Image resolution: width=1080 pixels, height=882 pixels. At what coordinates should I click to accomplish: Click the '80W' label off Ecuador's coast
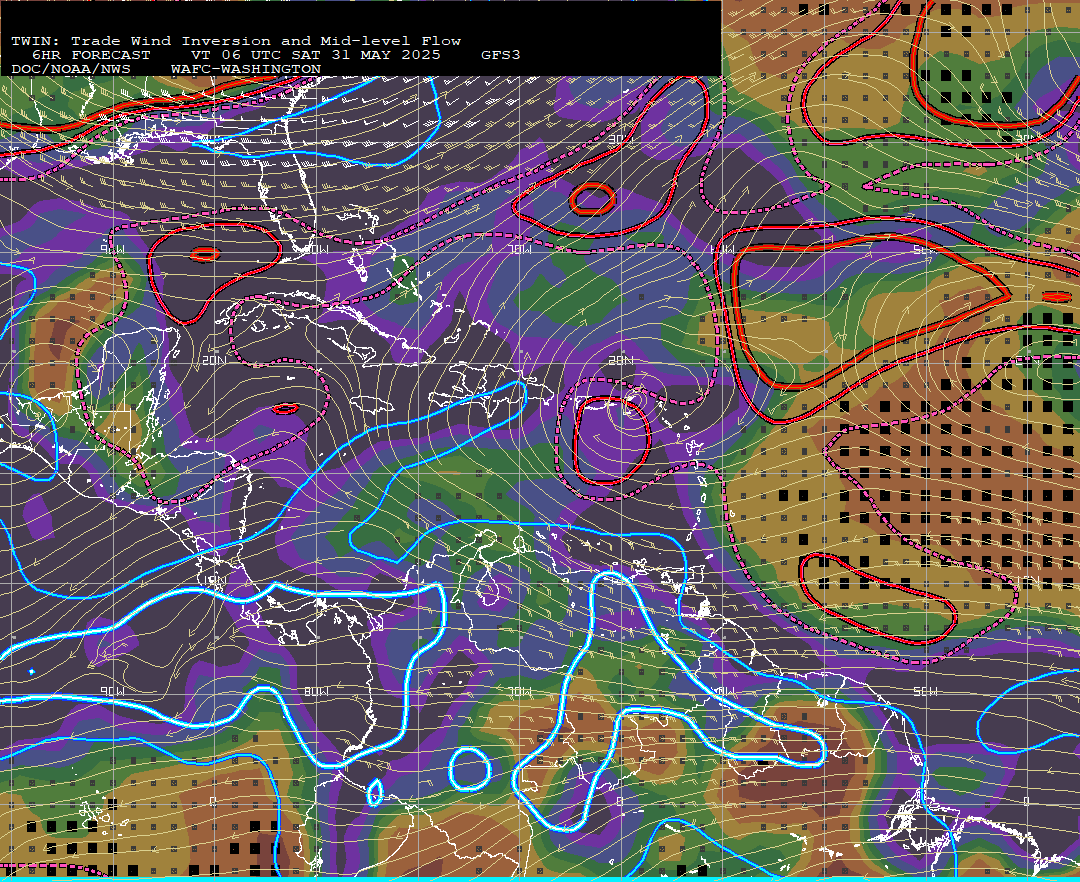[316, 691]
